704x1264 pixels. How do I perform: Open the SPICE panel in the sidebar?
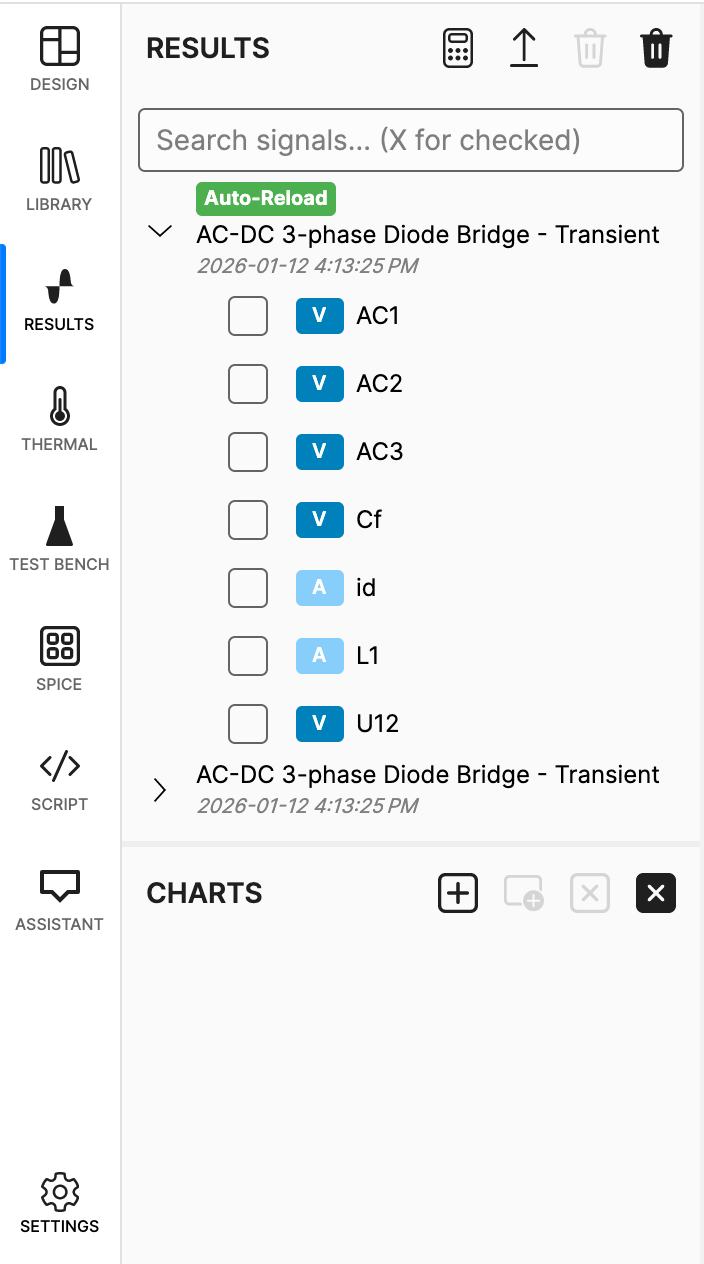click(59, 657)
